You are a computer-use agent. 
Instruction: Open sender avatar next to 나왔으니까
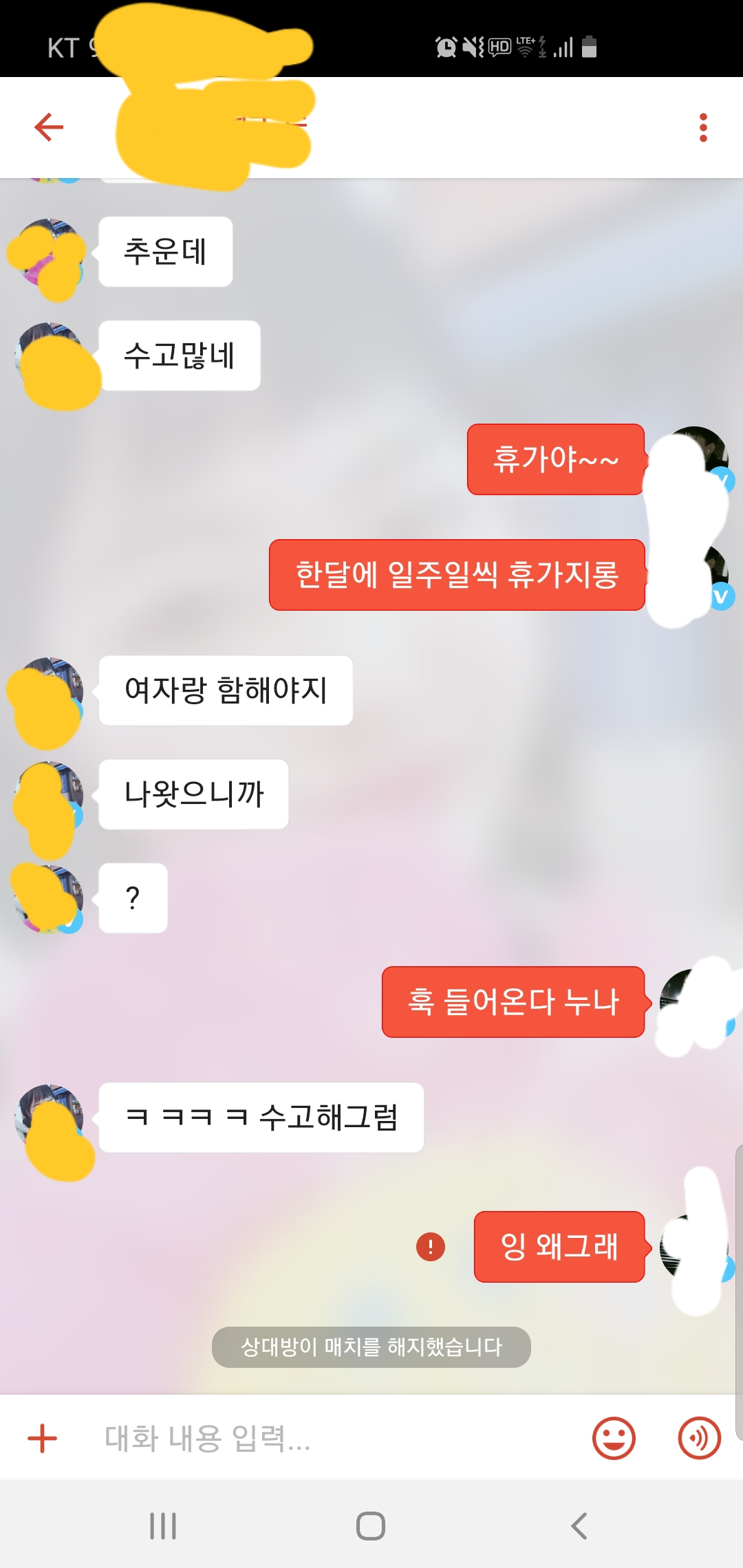click(49, 795)
